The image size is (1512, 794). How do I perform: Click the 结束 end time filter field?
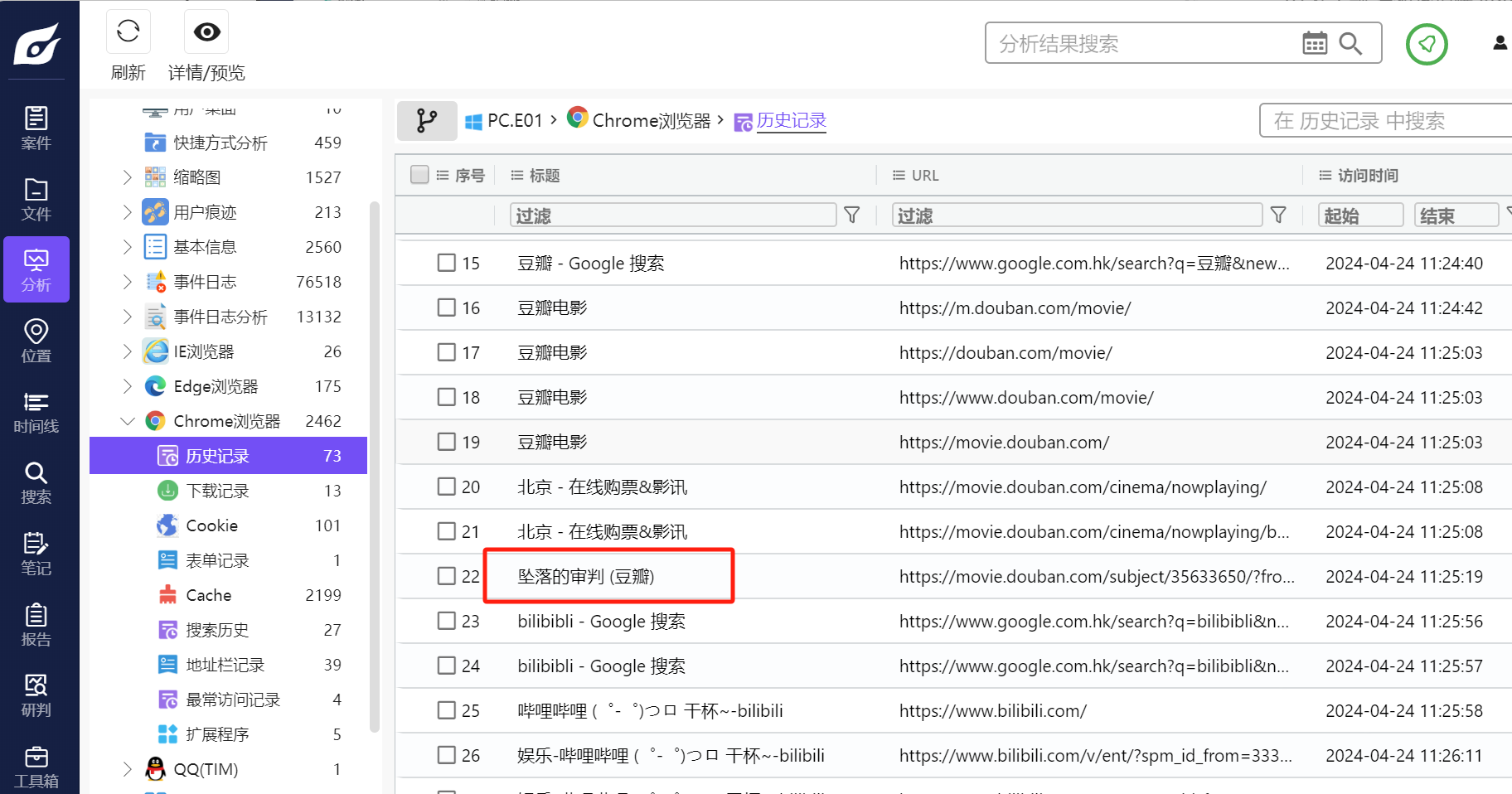[x=1456, y=215]
